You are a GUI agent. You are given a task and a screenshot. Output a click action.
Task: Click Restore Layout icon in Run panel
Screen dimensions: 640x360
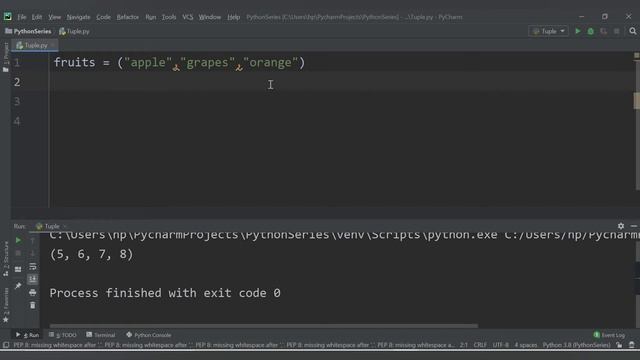click(x=18, y=269)
